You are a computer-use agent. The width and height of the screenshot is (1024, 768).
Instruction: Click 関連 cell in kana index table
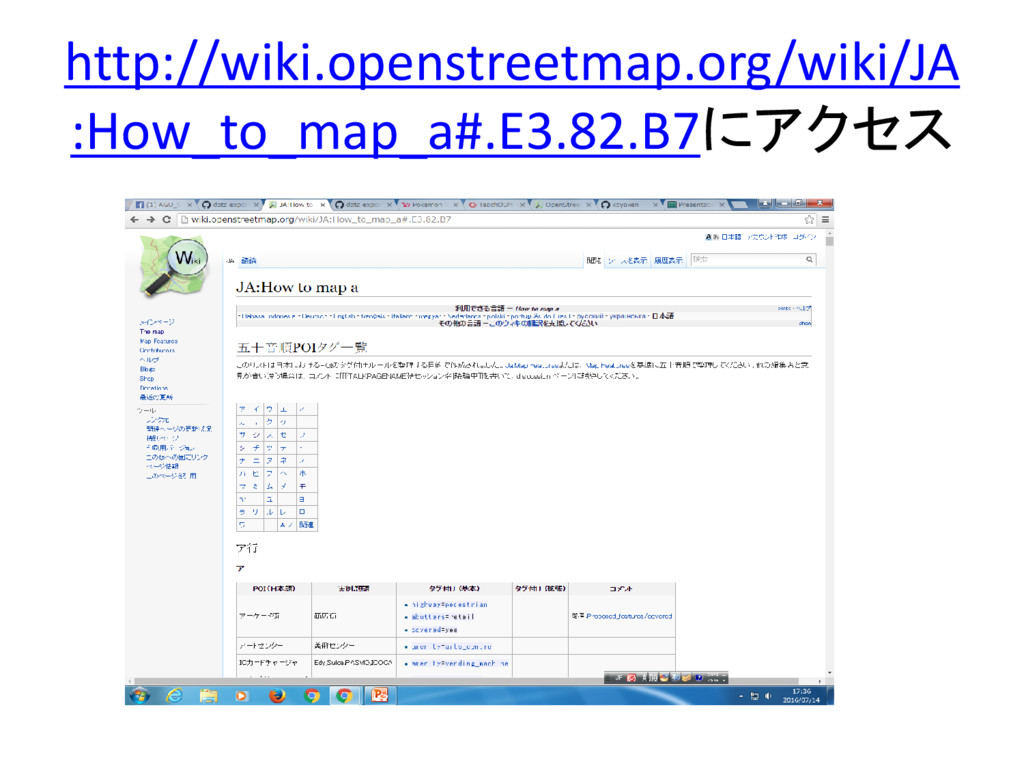tap(306, 524)
